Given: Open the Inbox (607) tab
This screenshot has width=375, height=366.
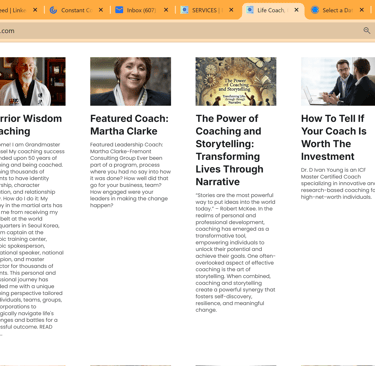Looking at the screenshot, I should pyautogui.click(x=142, y=10).
